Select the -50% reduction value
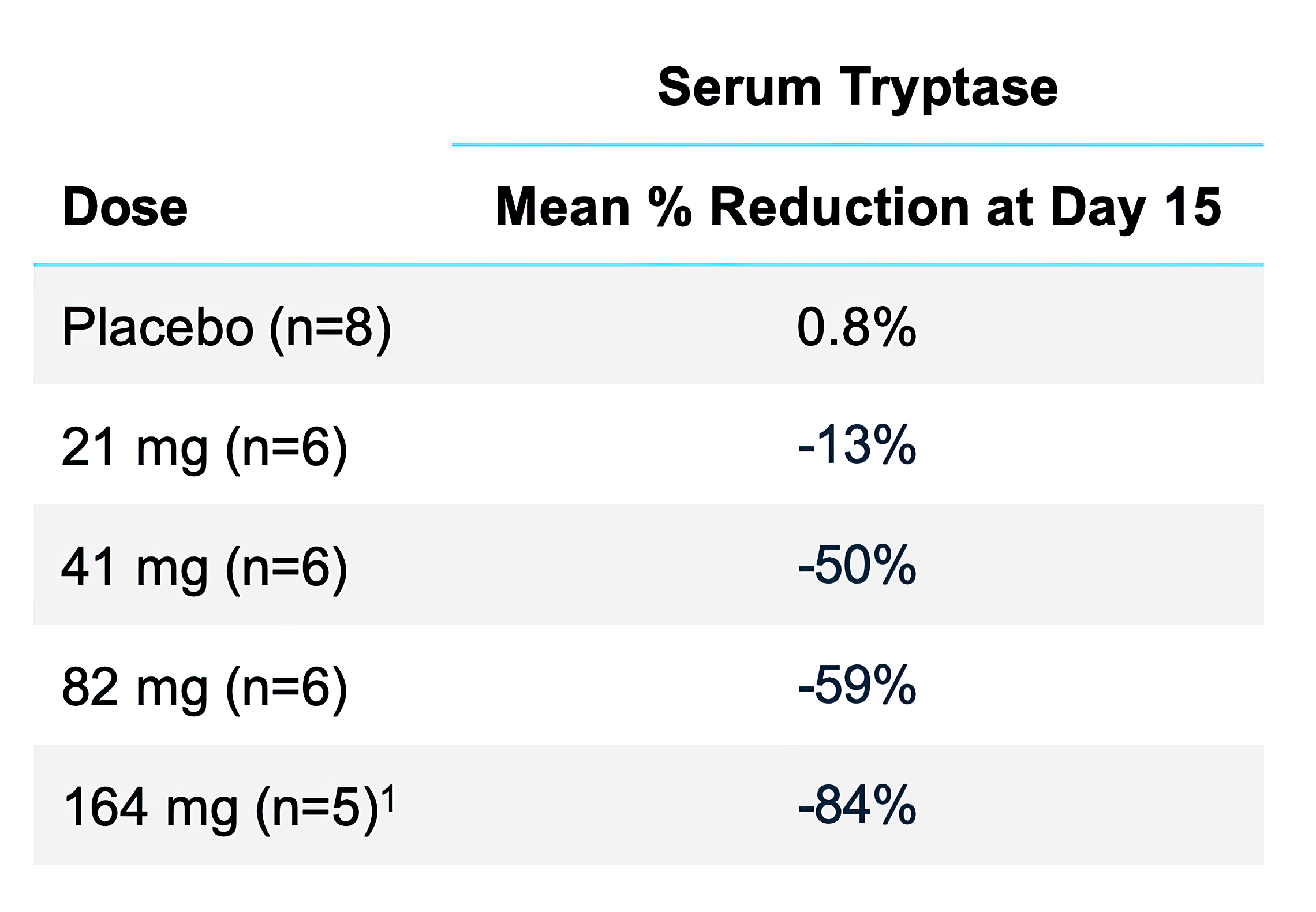 pyautogui.click(x=857, y=565)
